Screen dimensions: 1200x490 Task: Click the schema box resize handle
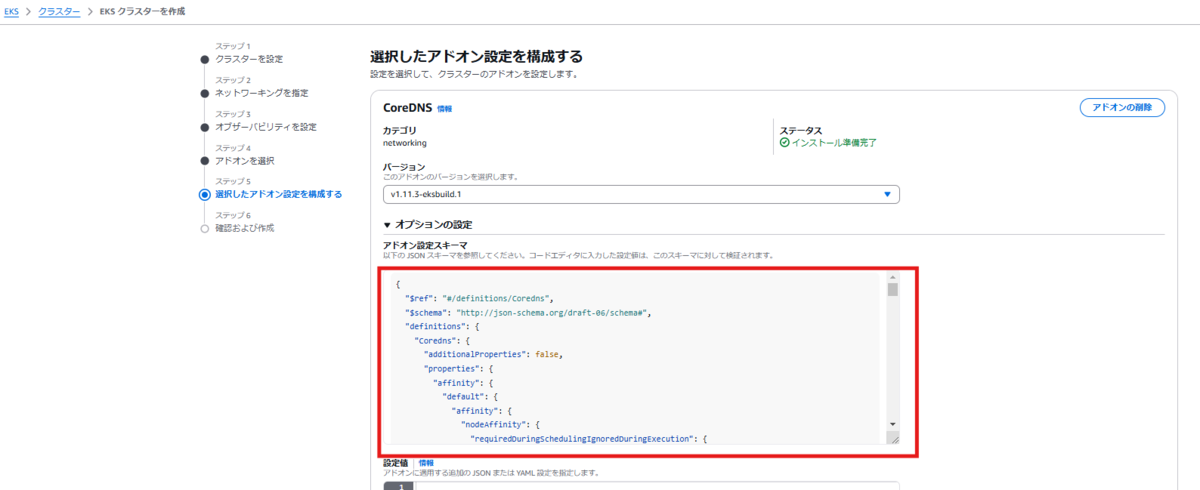(893, 439)
